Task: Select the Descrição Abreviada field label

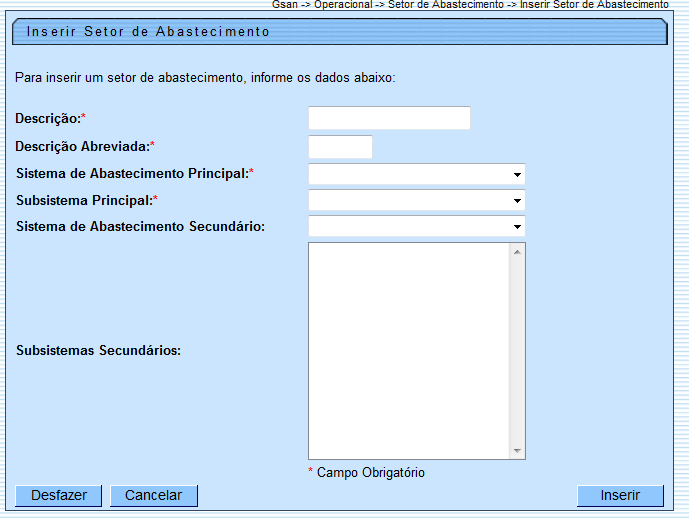Action: 82,146
